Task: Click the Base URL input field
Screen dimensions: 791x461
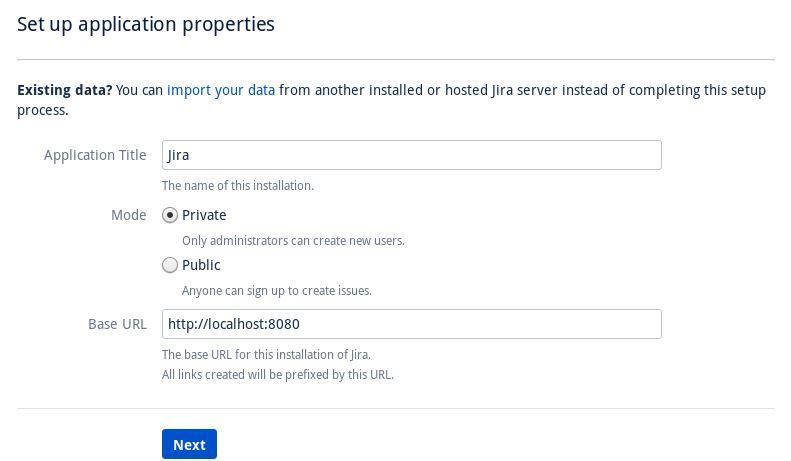Action: (x=412, y=324)
